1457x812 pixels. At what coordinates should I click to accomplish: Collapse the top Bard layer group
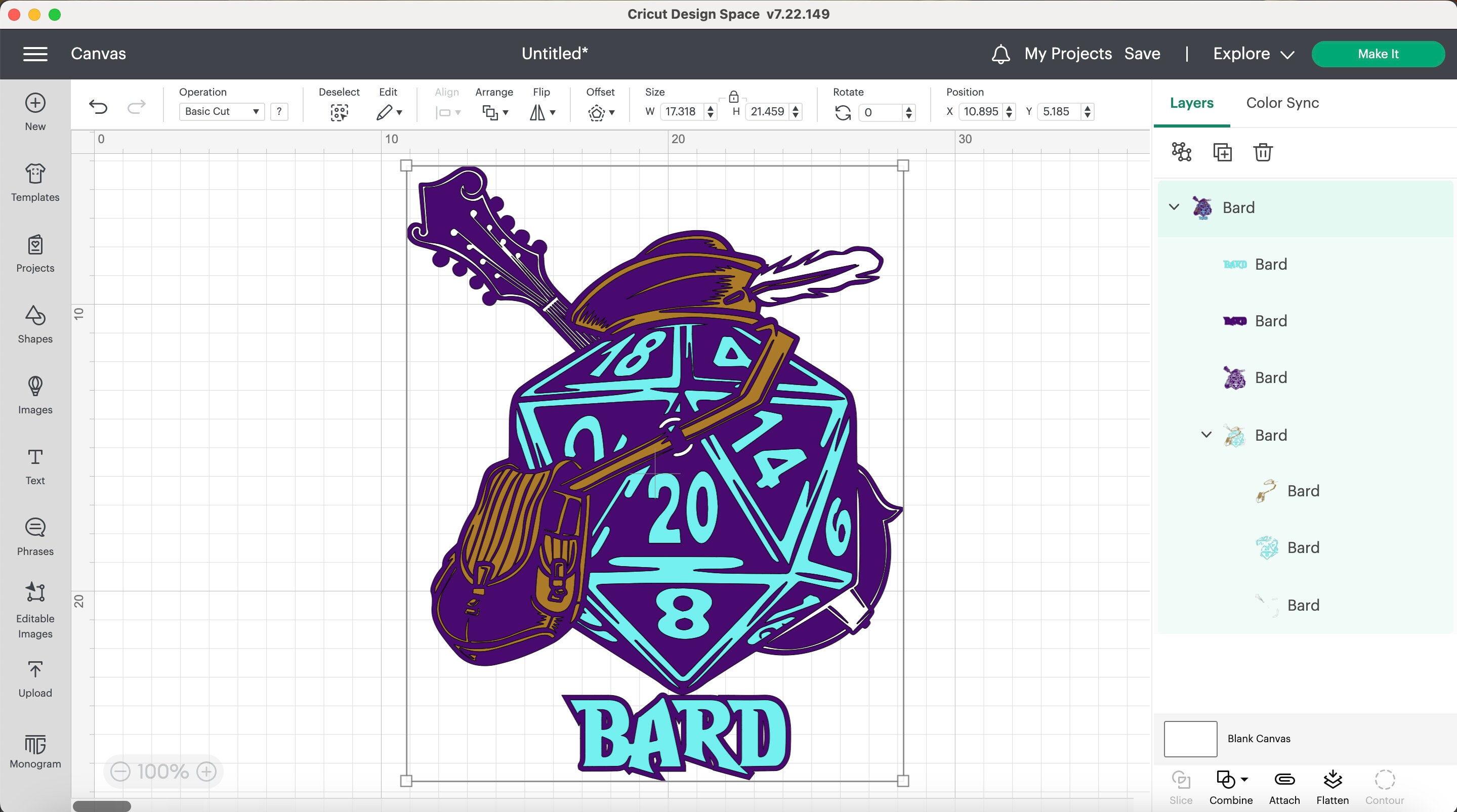pos(1174,207)
